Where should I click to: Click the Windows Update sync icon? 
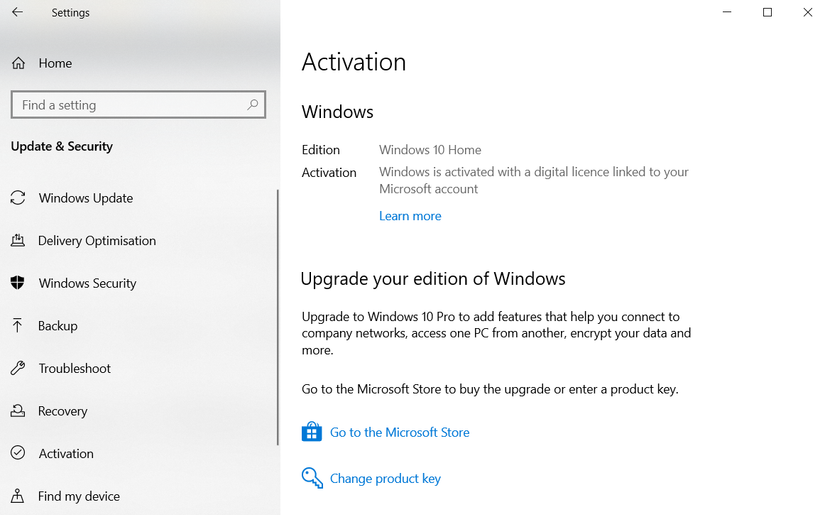pyautogui.click(x=18, y=198)
